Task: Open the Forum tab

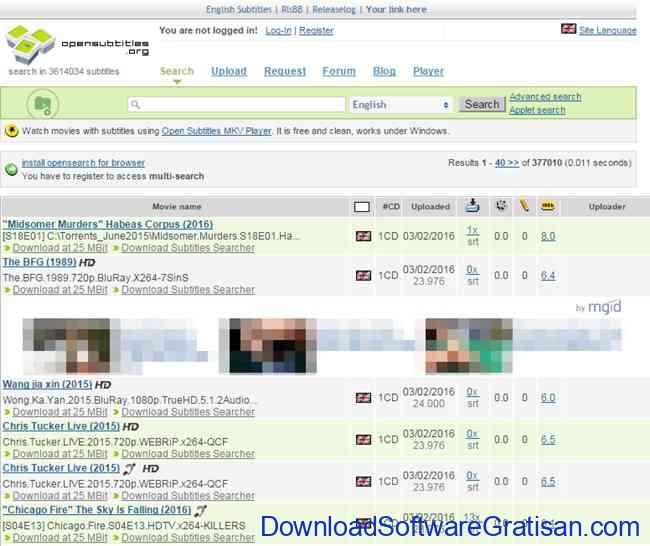Action: (339, 71)
